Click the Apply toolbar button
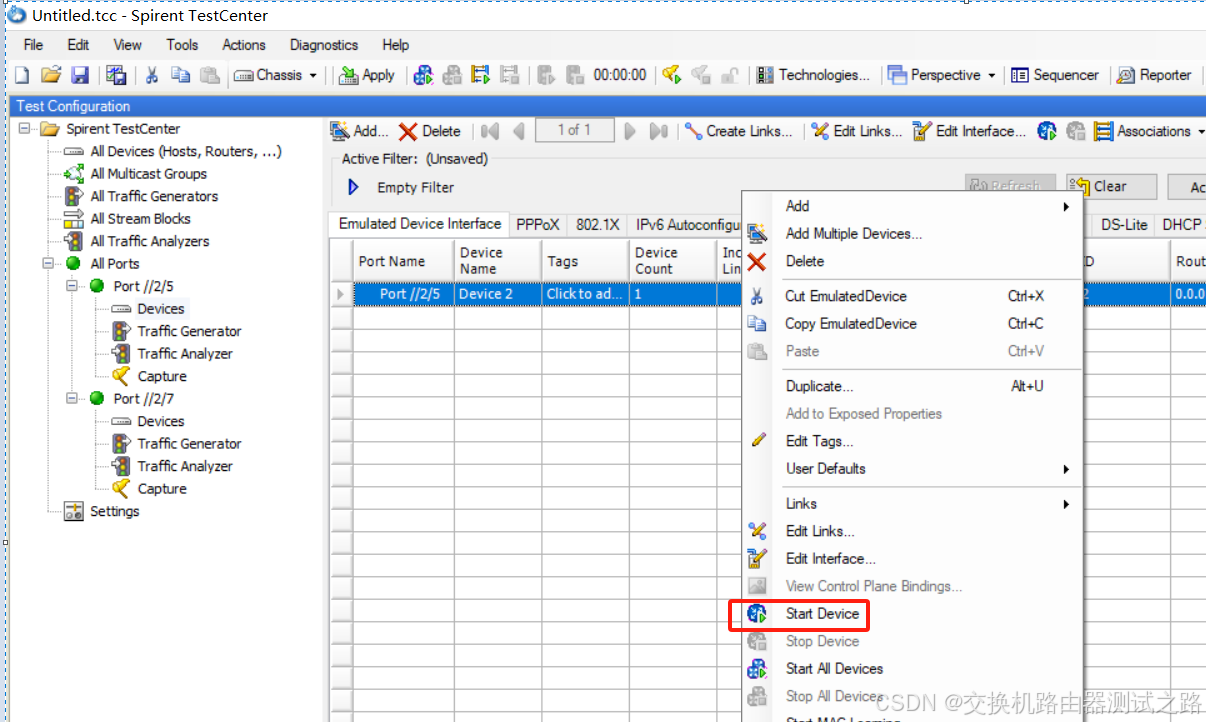 tap(367, 75)
